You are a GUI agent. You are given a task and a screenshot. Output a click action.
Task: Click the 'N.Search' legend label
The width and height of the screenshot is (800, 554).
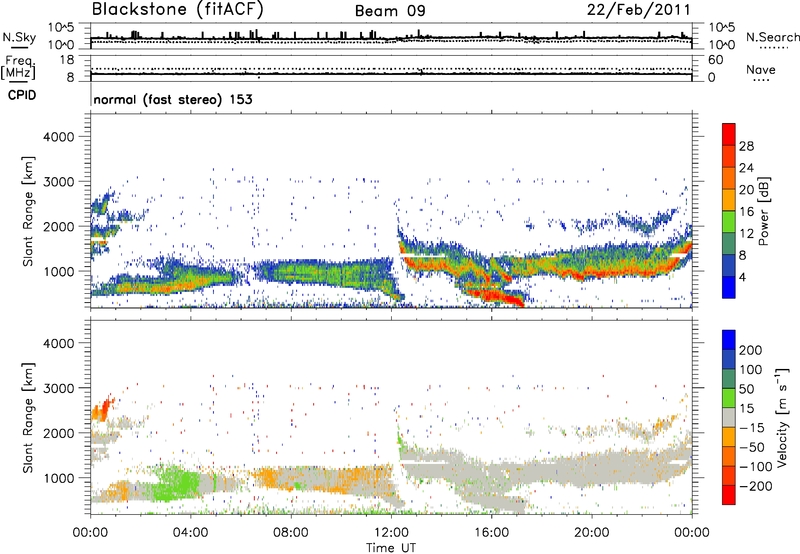[772, 37]
